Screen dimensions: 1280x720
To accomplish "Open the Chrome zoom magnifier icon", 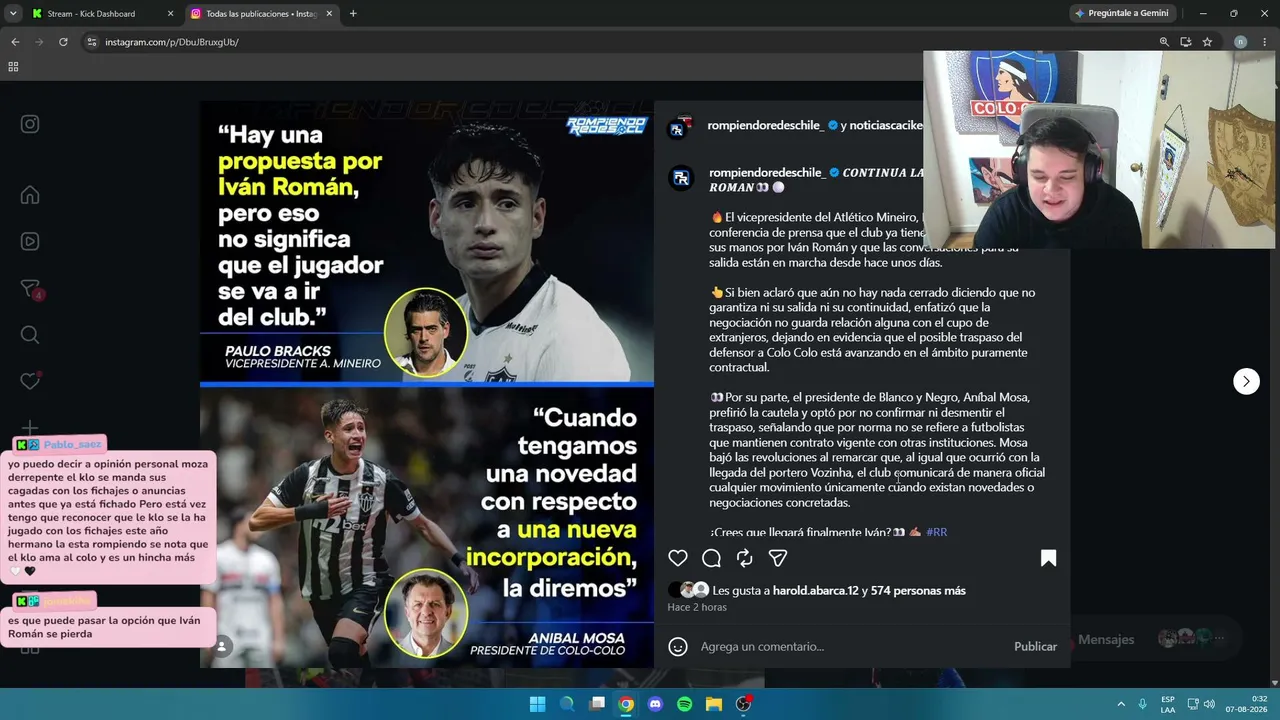I will click(x=1164, y=42).
